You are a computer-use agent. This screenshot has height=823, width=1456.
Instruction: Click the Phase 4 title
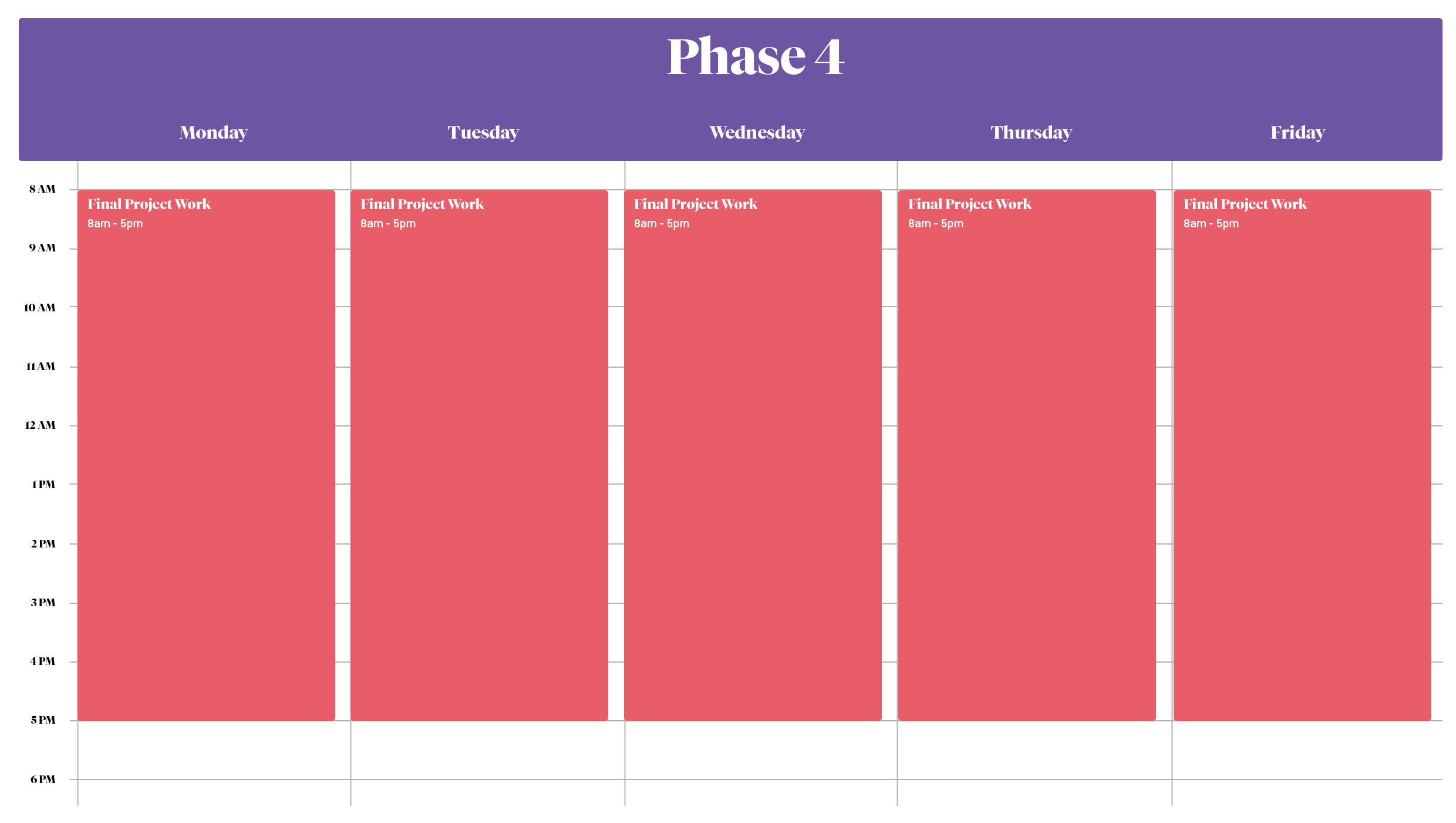pos(756,57)
